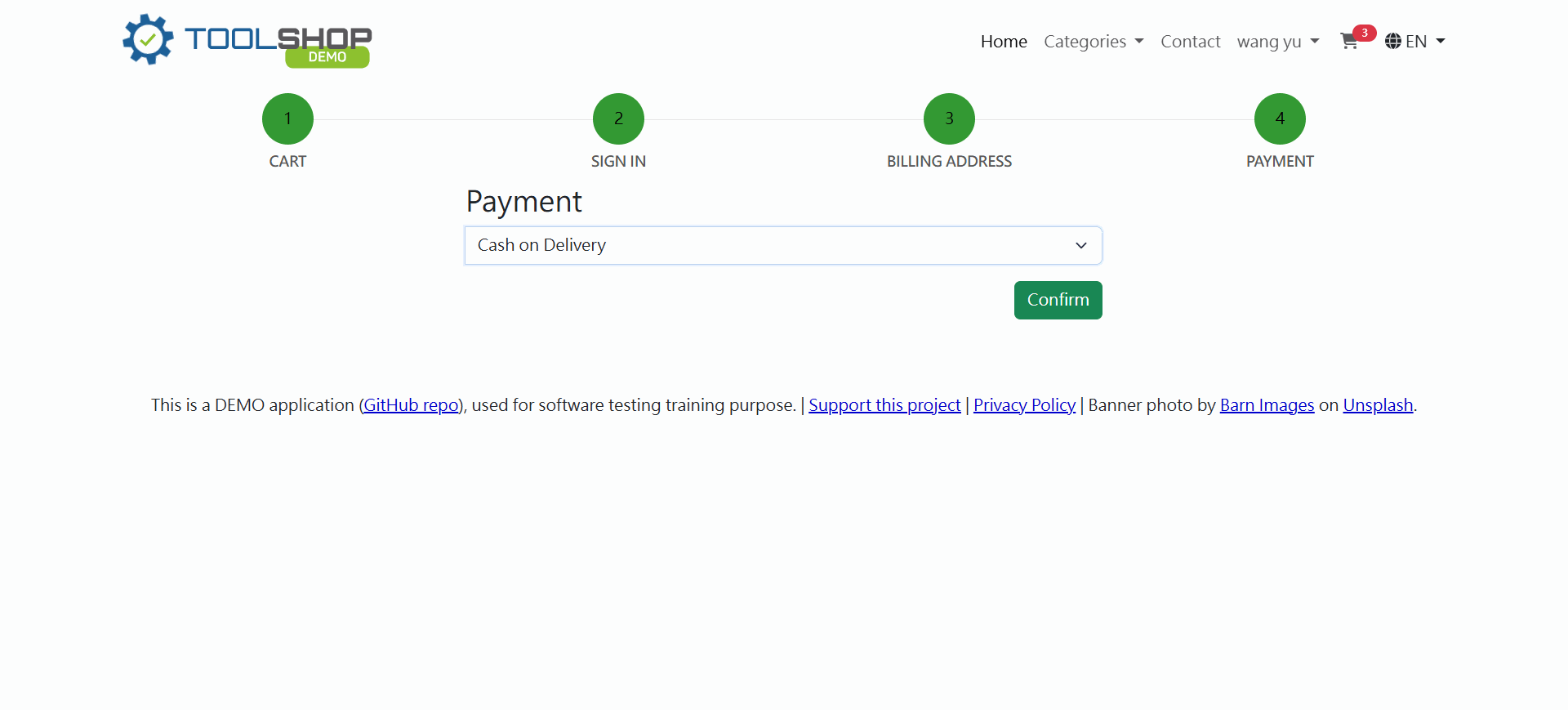Open the GitHub repo link

tap(411, 405)
